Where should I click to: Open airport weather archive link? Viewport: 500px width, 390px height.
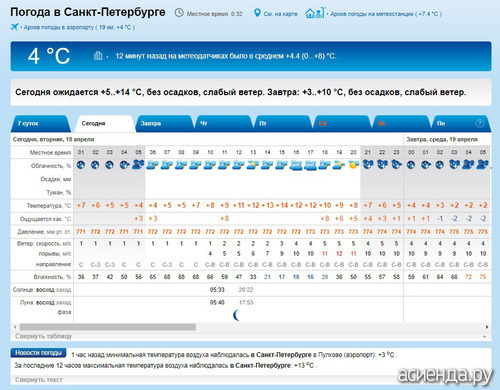[x=79, y=27]
